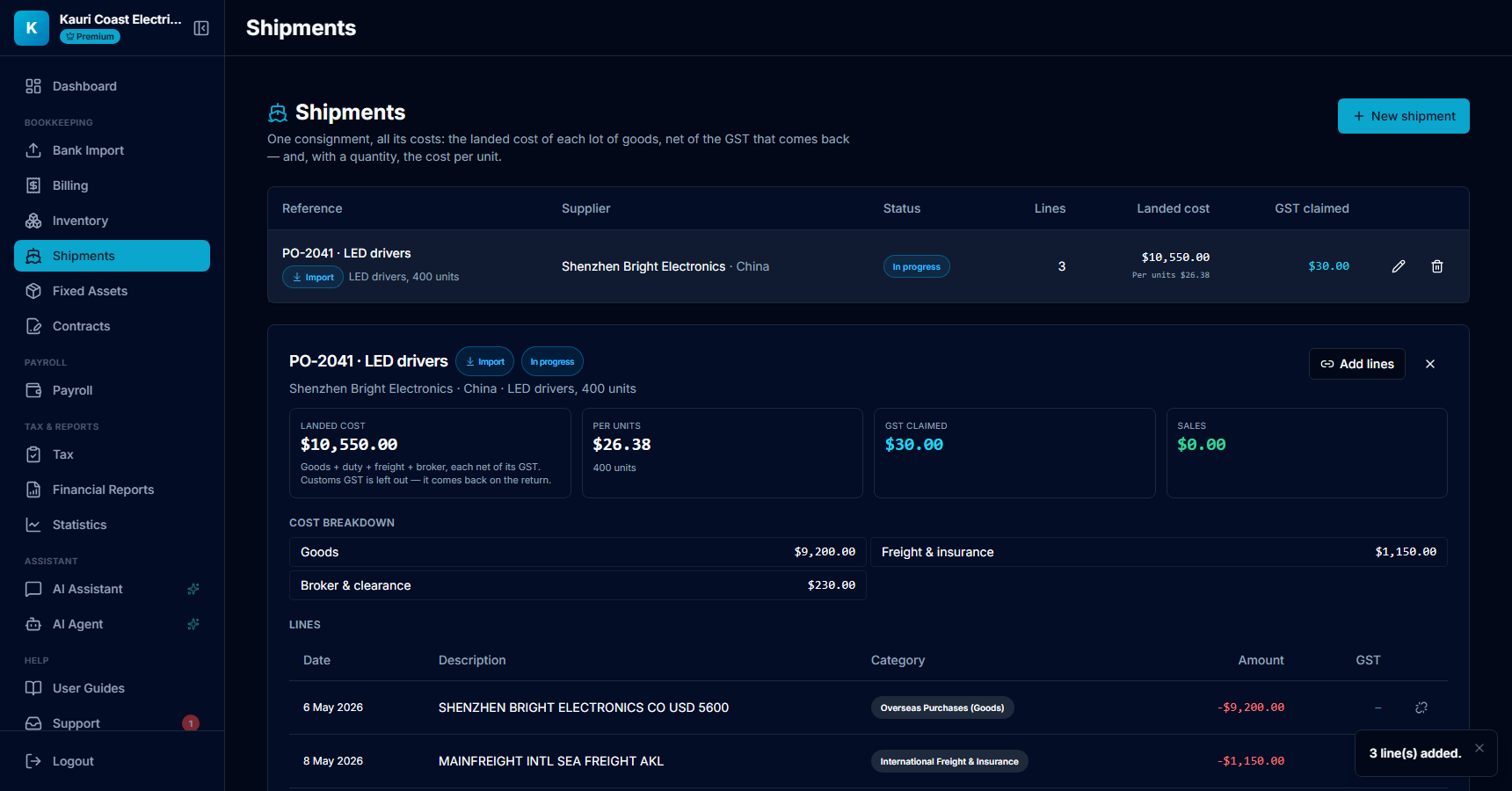Click the Goods cost breakdown row
The width and height of the screenshot is (1512, 791).
pos(578,552)
